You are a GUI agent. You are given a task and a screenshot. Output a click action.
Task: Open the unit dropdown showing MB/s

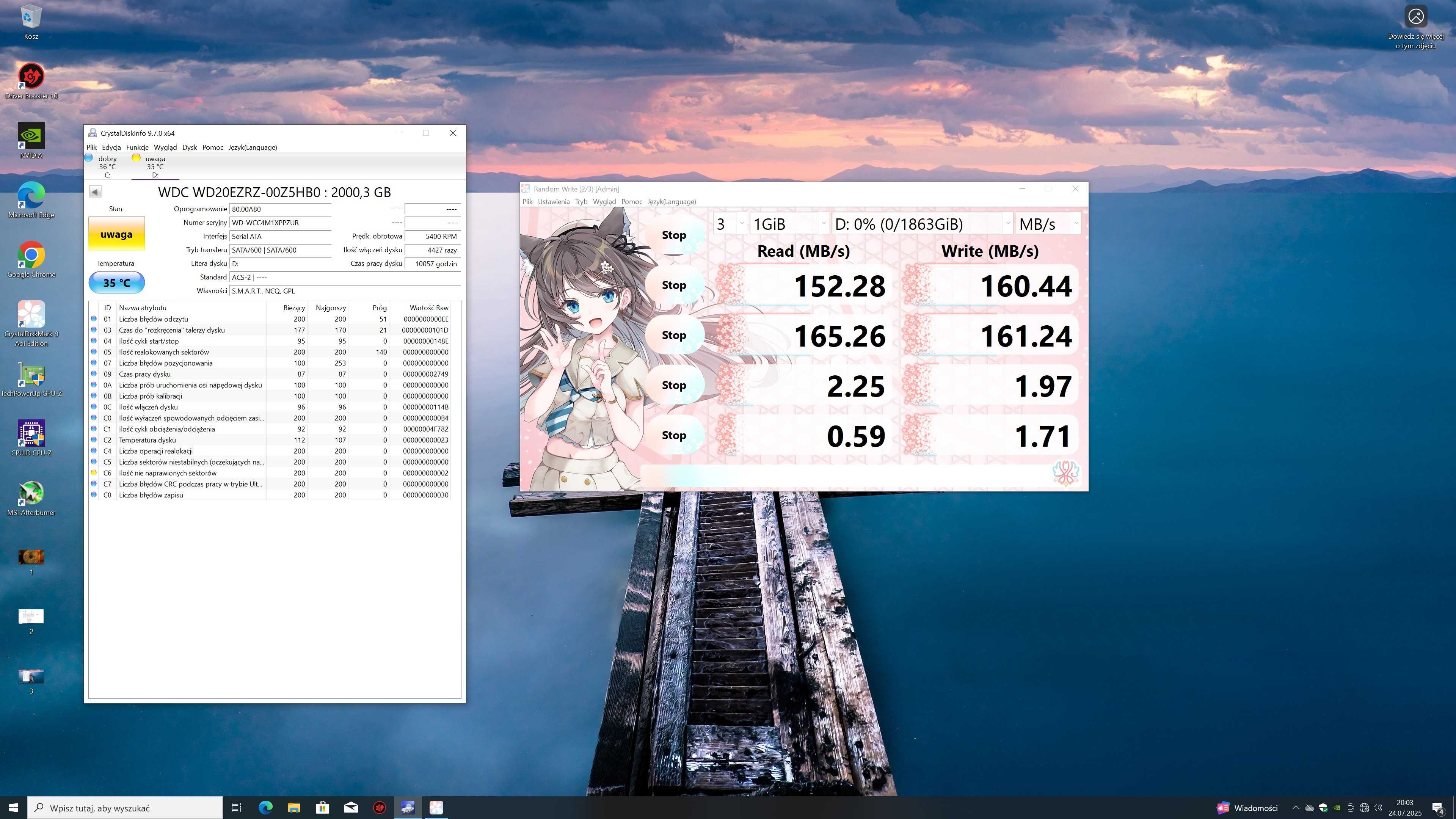pyautogui.click(x=1048, y=223)
